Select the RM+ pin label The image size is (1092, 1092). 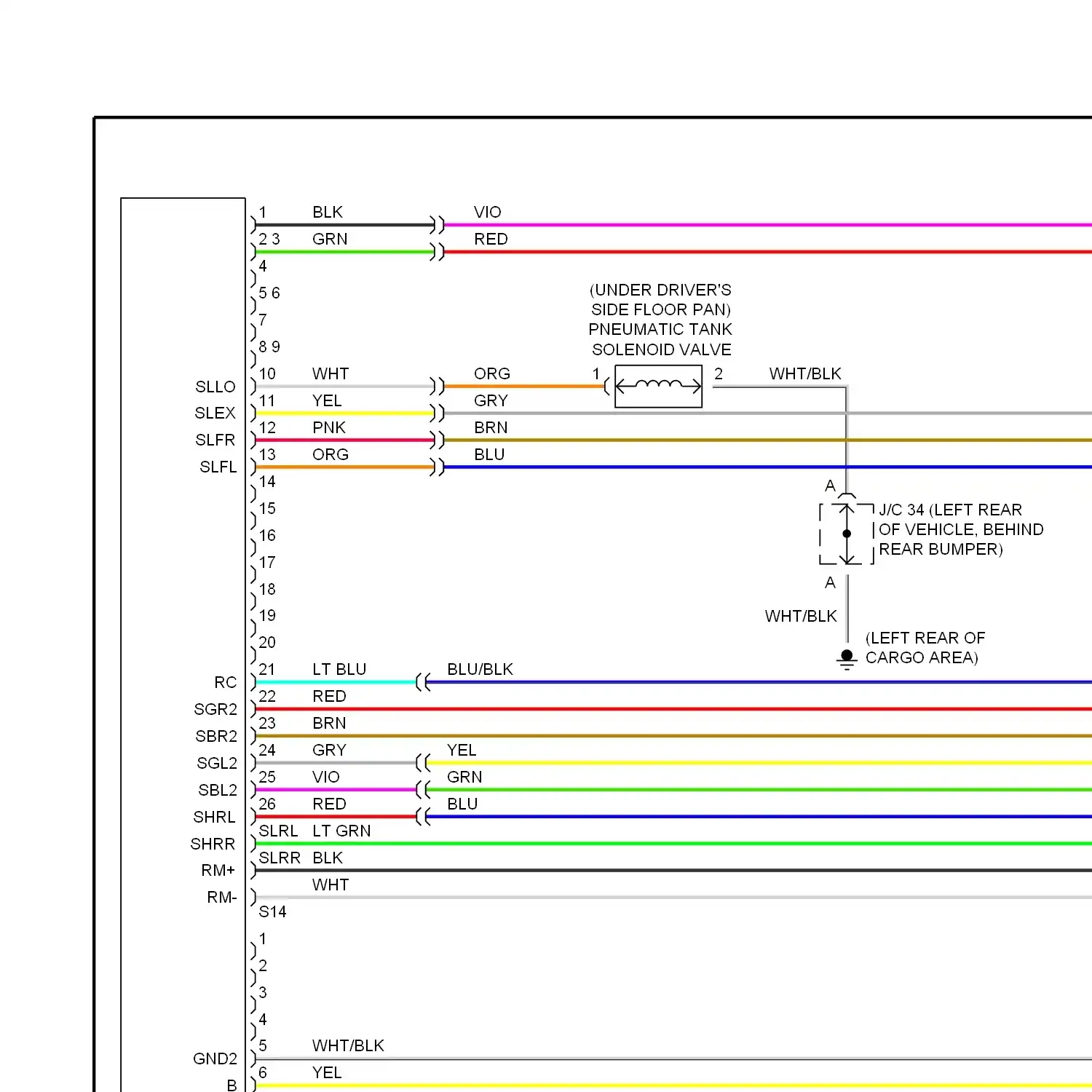tap(218, 870)
